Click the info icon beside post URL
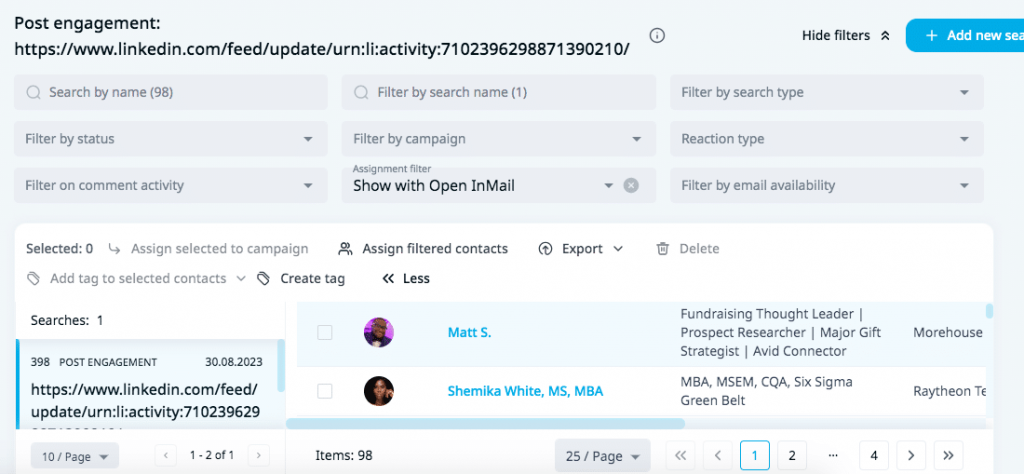The height and width of the screenshot is (474, 1024). (x=658, y=35)
